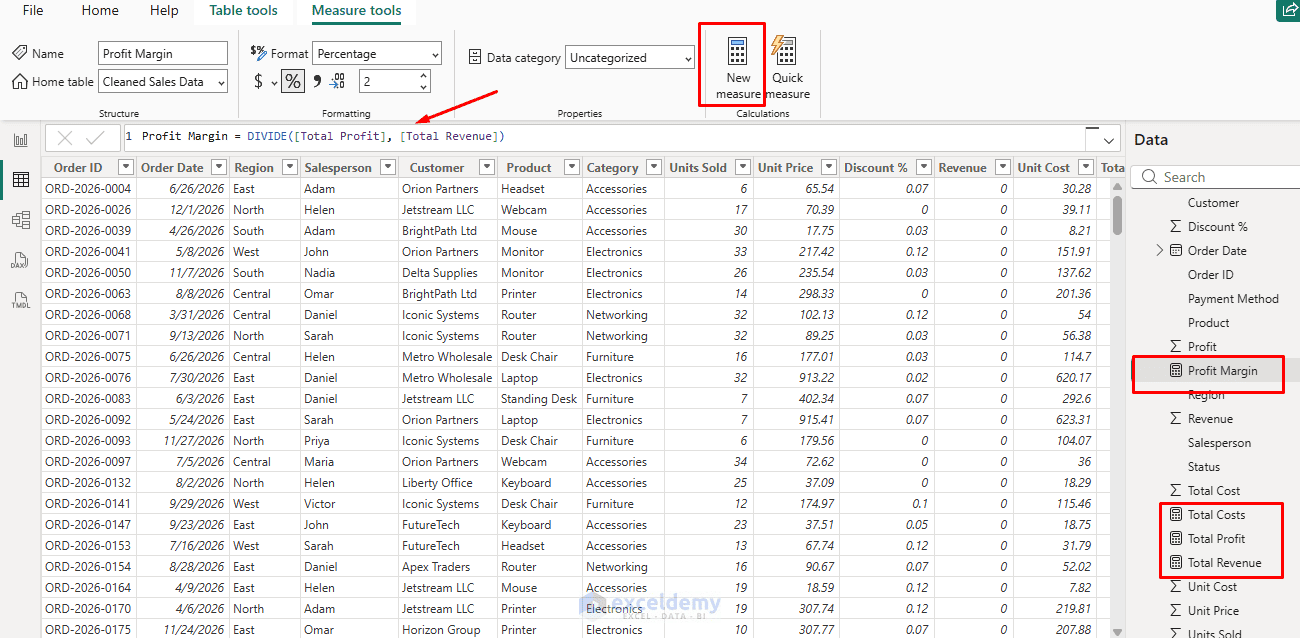The image size is (1300, 638).
Task: Click the Quick measure icon
Action: point(785,52)
